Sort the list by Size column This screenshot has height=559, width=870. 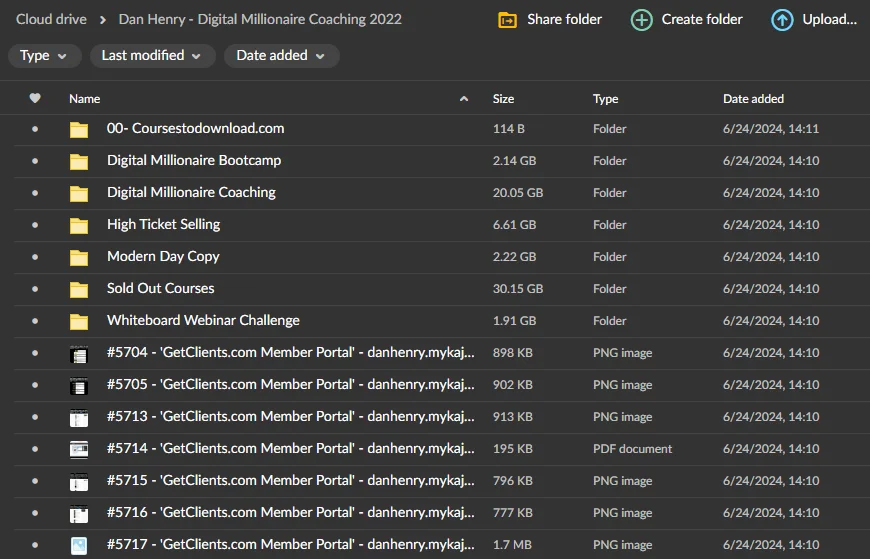[x=503, y=99]
